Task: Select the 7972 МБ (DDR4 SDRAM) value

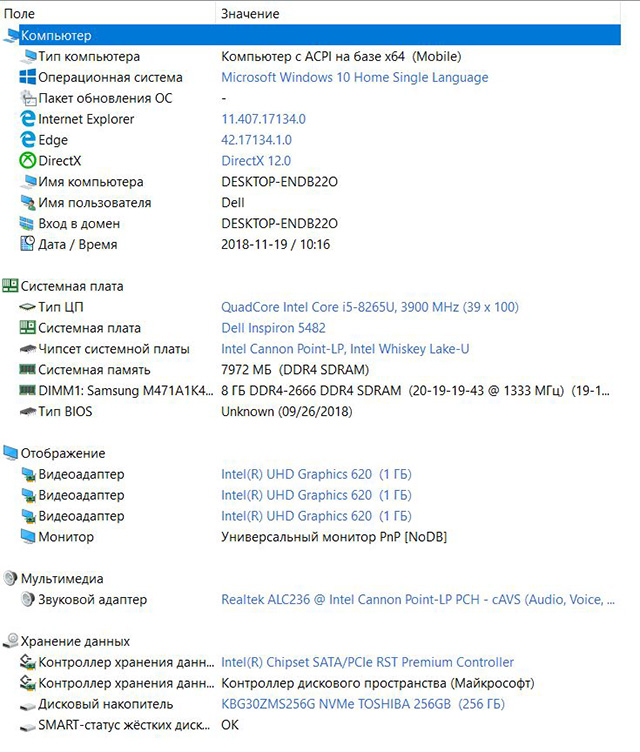Action: pos(295,370)
